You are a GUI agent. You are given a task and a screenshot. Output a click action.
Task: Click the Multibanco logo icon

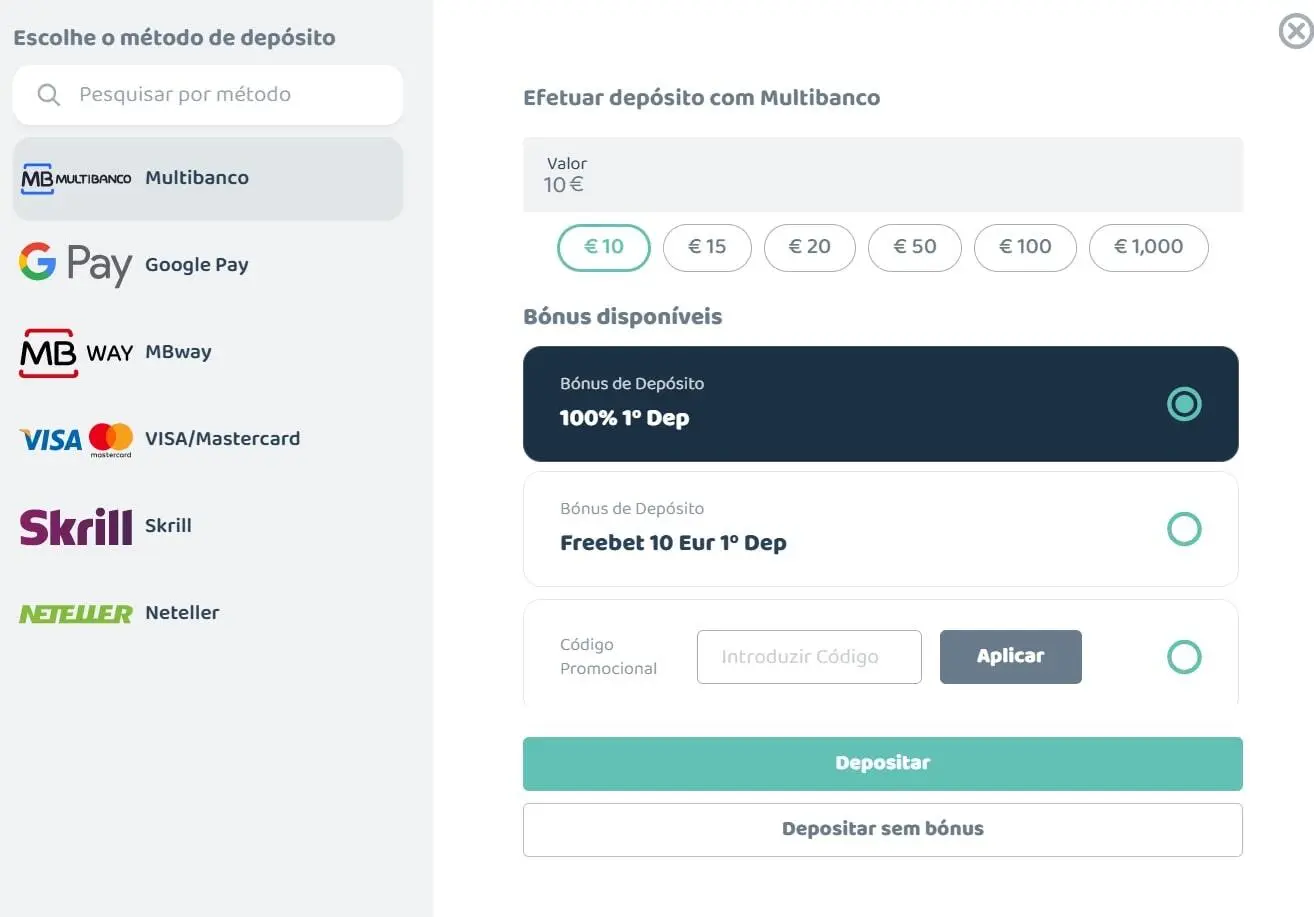pos(76,178)
